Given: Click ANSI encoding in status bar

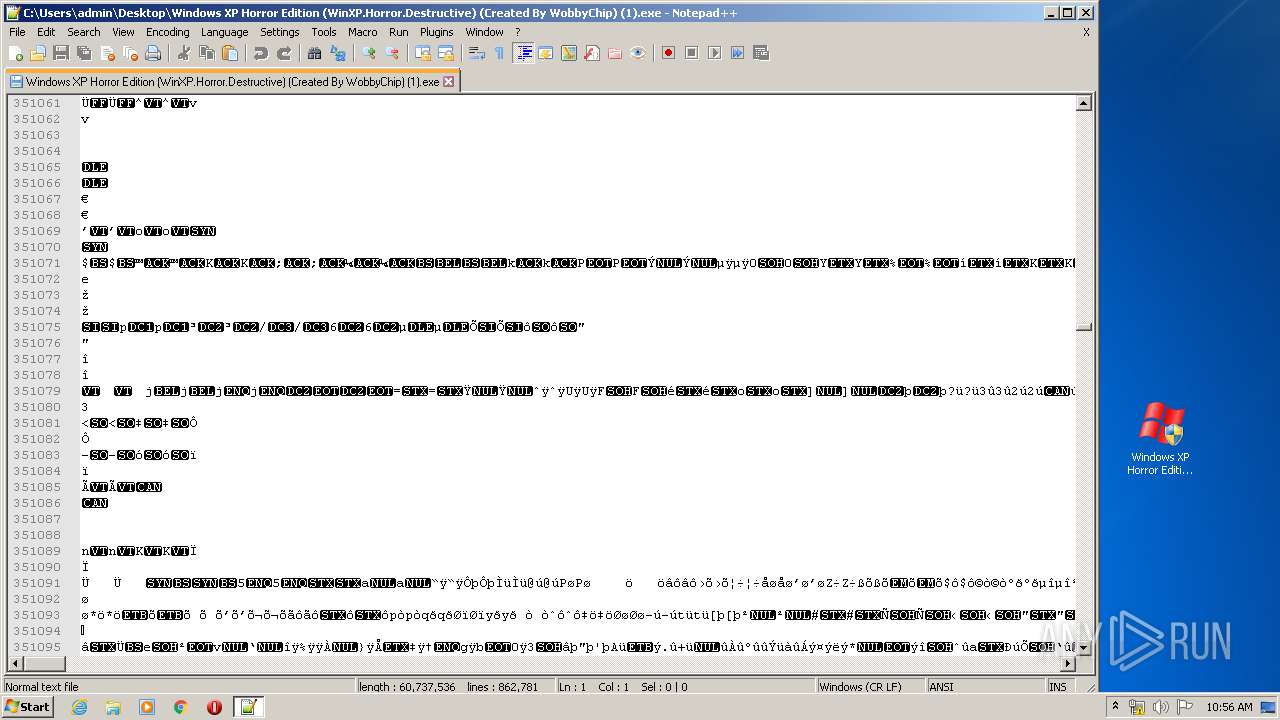Looking at the screenshot, I should pos(941,687).
